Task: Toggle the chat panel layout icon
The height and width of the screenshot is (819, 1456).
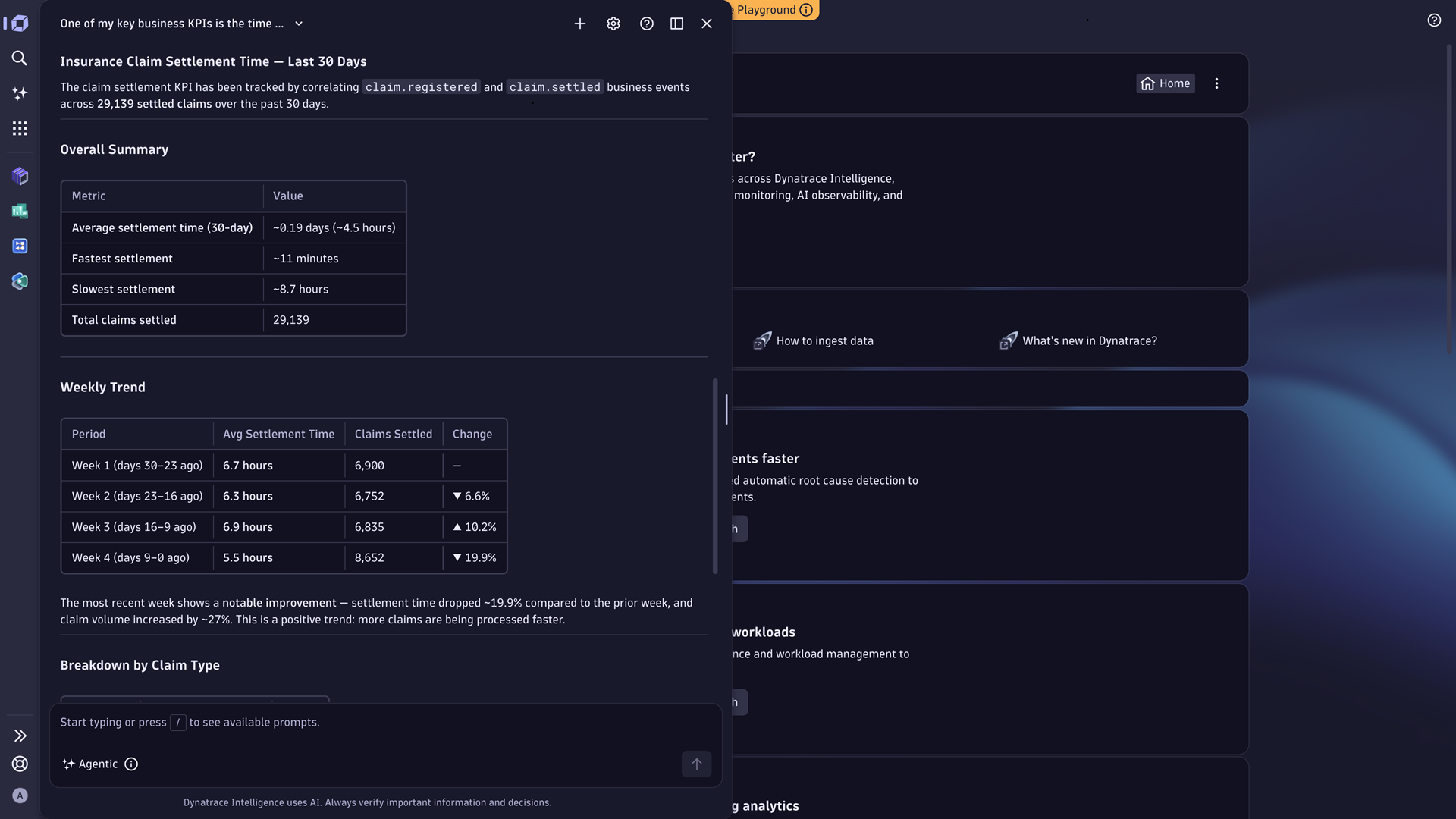Action: (677, 24)
